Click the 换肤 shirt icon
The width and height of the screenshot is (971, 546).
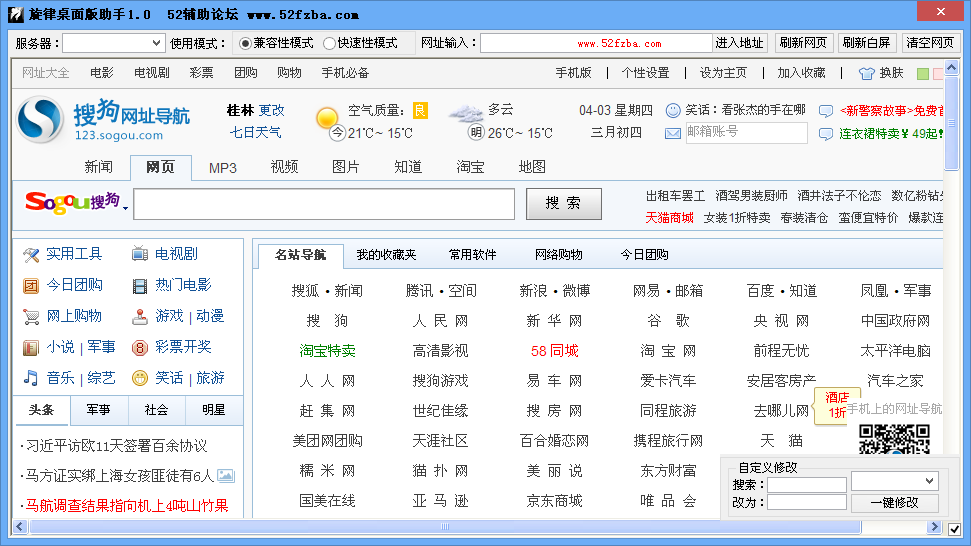(866, 74)
